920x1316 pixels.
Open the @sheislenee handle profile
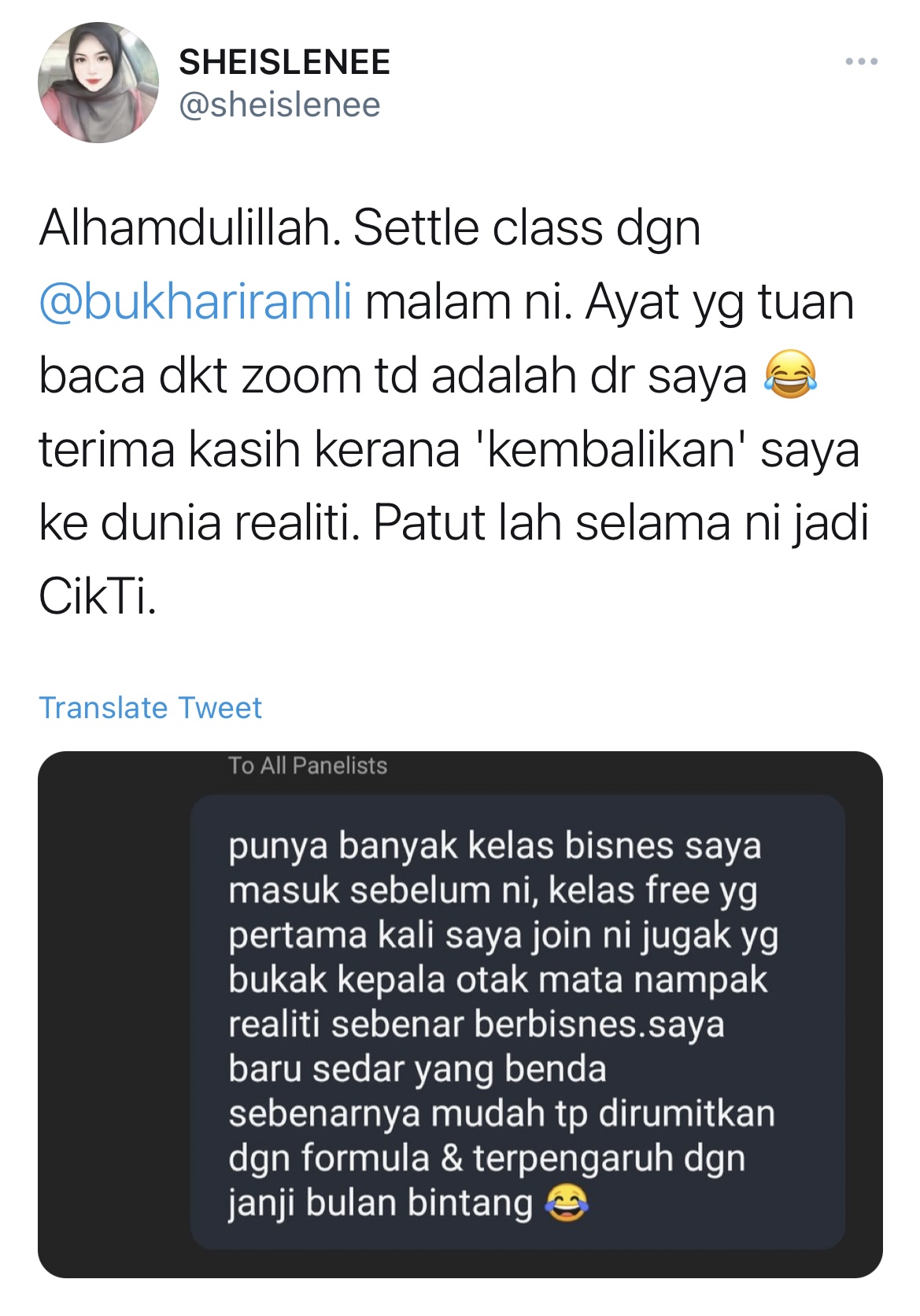point(279,105)
